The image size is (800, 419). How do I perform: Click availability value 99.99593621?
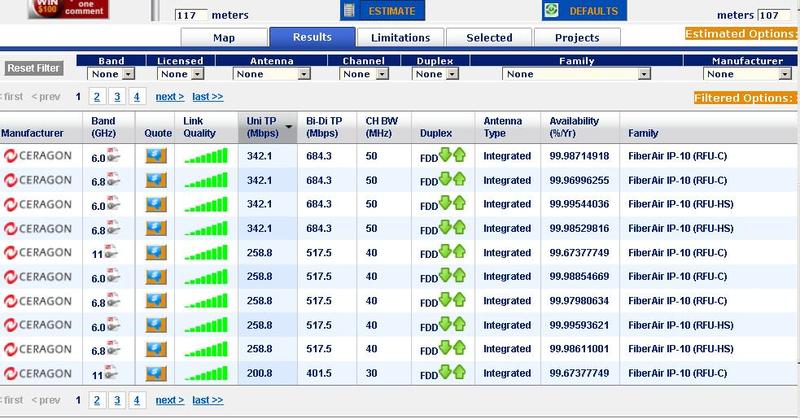[x=579, y=325]
